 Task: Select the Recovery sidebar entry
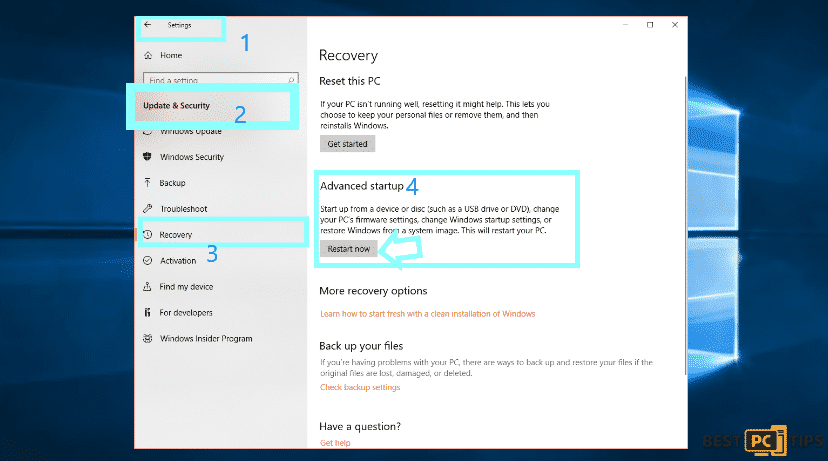pos(222,234)
